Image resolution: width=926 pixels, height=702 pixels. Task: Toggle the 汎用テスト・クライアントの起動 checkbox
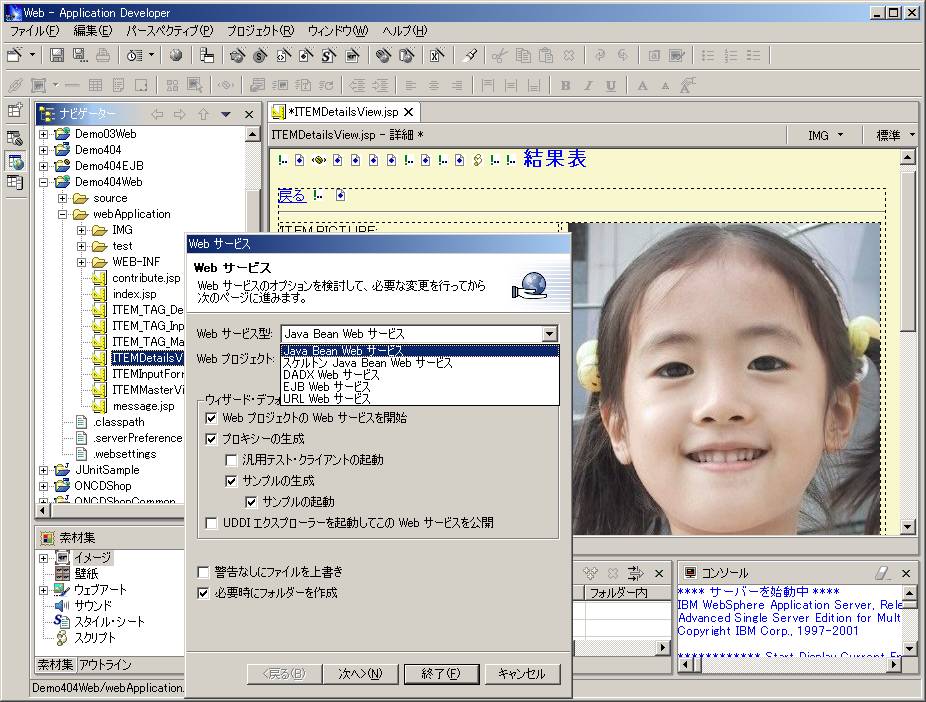(231, 460)
